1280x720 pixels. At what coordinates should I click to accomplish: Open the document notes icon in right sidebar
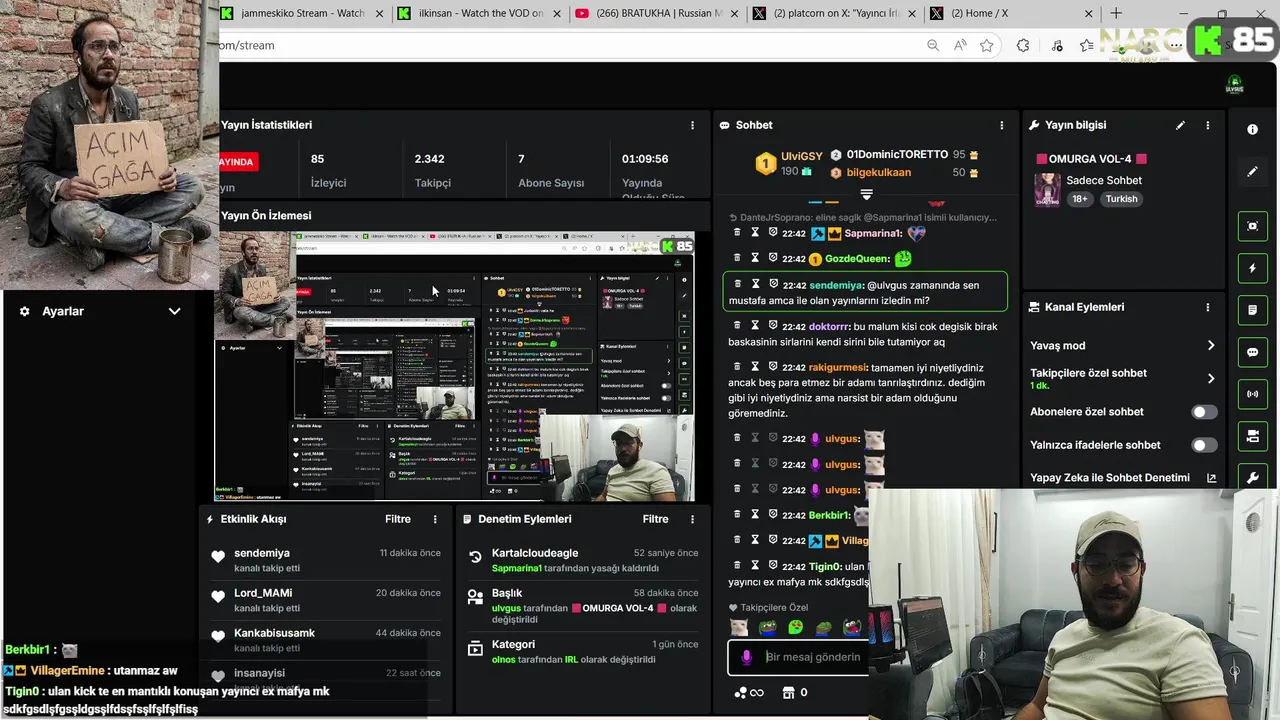pyautogui.click(x=1252, y=310)
